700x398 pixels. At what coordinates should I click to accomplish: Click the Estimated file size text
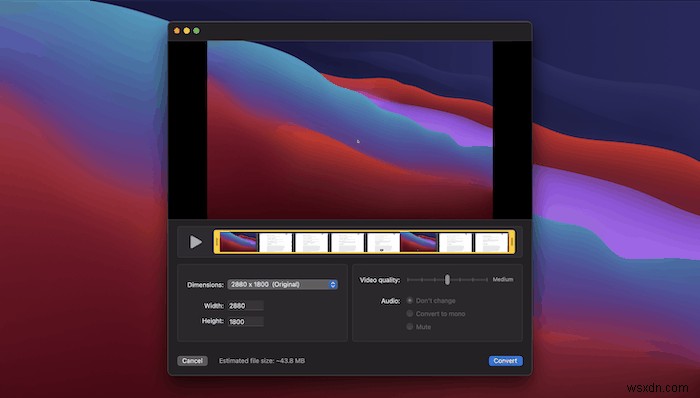pyautogui.click(x=262, y=361)
